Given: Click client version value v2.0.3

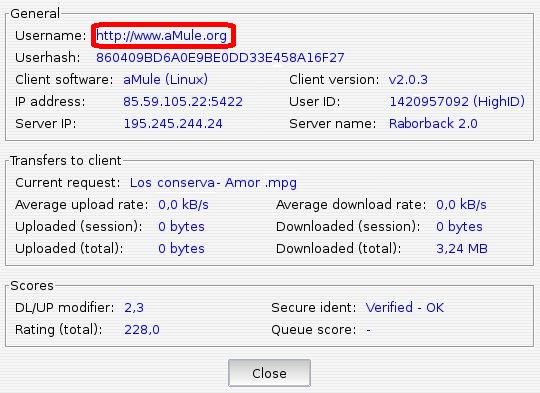Looking at the screenshot, I should tap(408, 80).
